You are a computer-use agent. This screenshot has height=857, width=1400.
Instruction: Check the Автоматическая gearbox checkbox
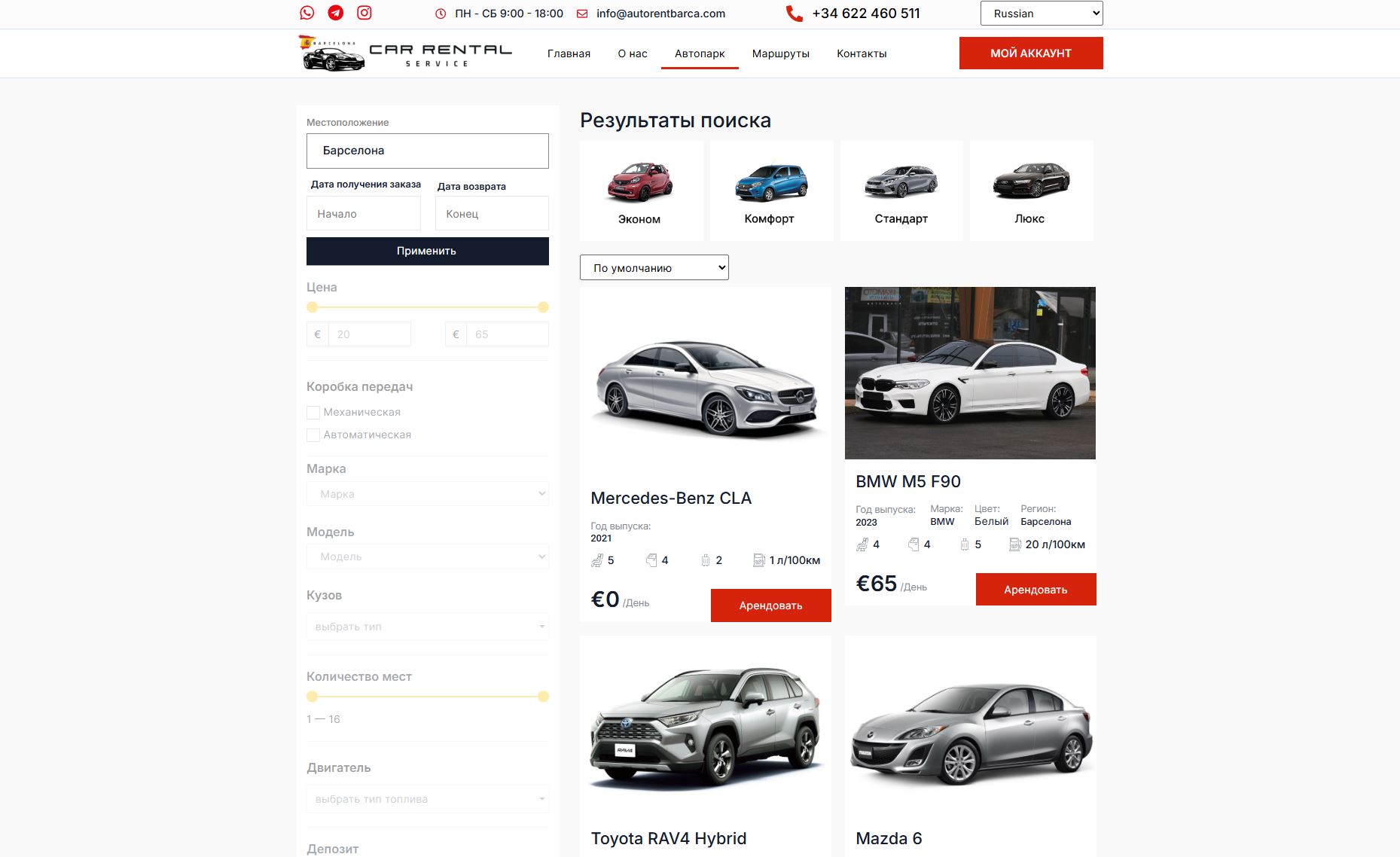click(x=313, y=435)
